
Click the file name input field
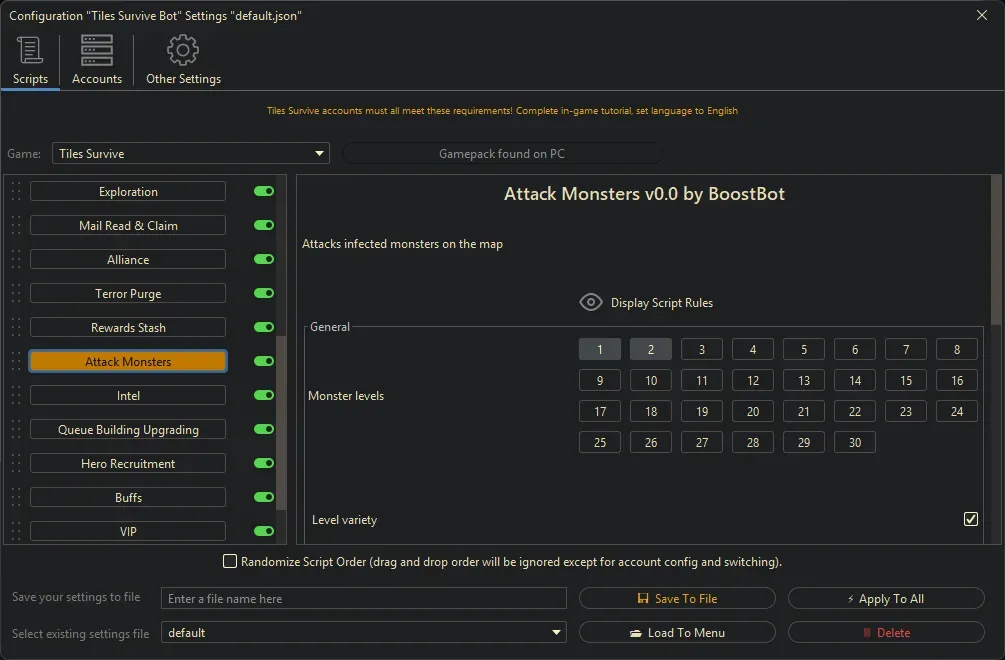[363, 599]
